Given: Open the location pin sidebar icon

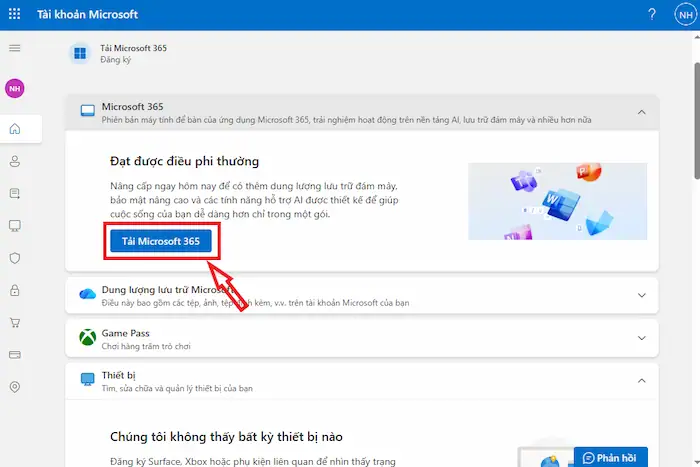Looking at the screenshot, I should [15, 387].
